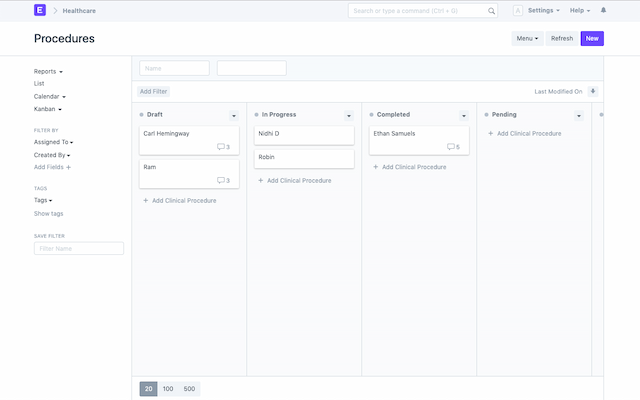
Task: Click Add Clinical Procedure under Pending
Action: pos(529,133)
